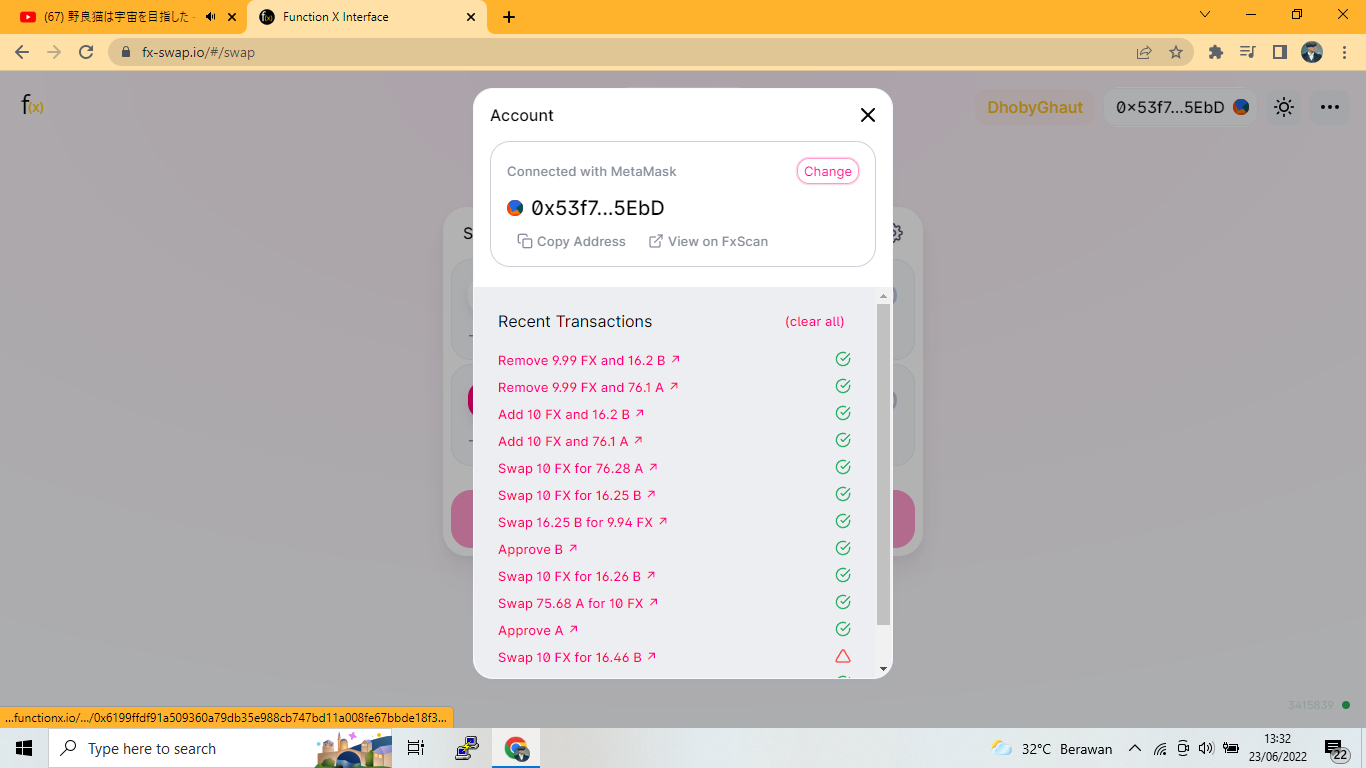Open the three-dots more menu

coord(1329,107)
